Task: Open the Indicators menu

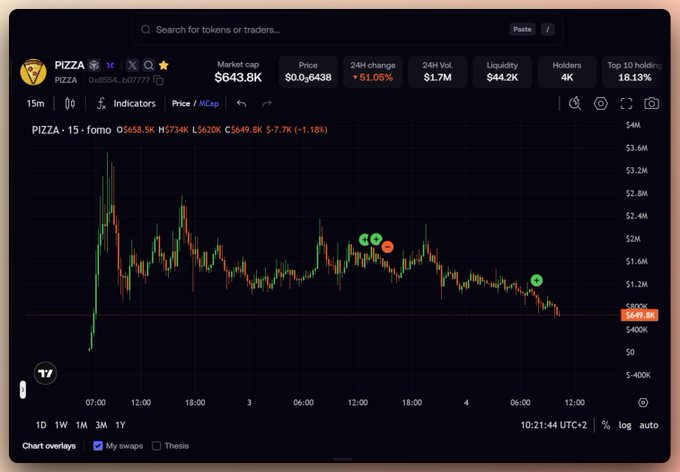Action: tap(134, 103)
